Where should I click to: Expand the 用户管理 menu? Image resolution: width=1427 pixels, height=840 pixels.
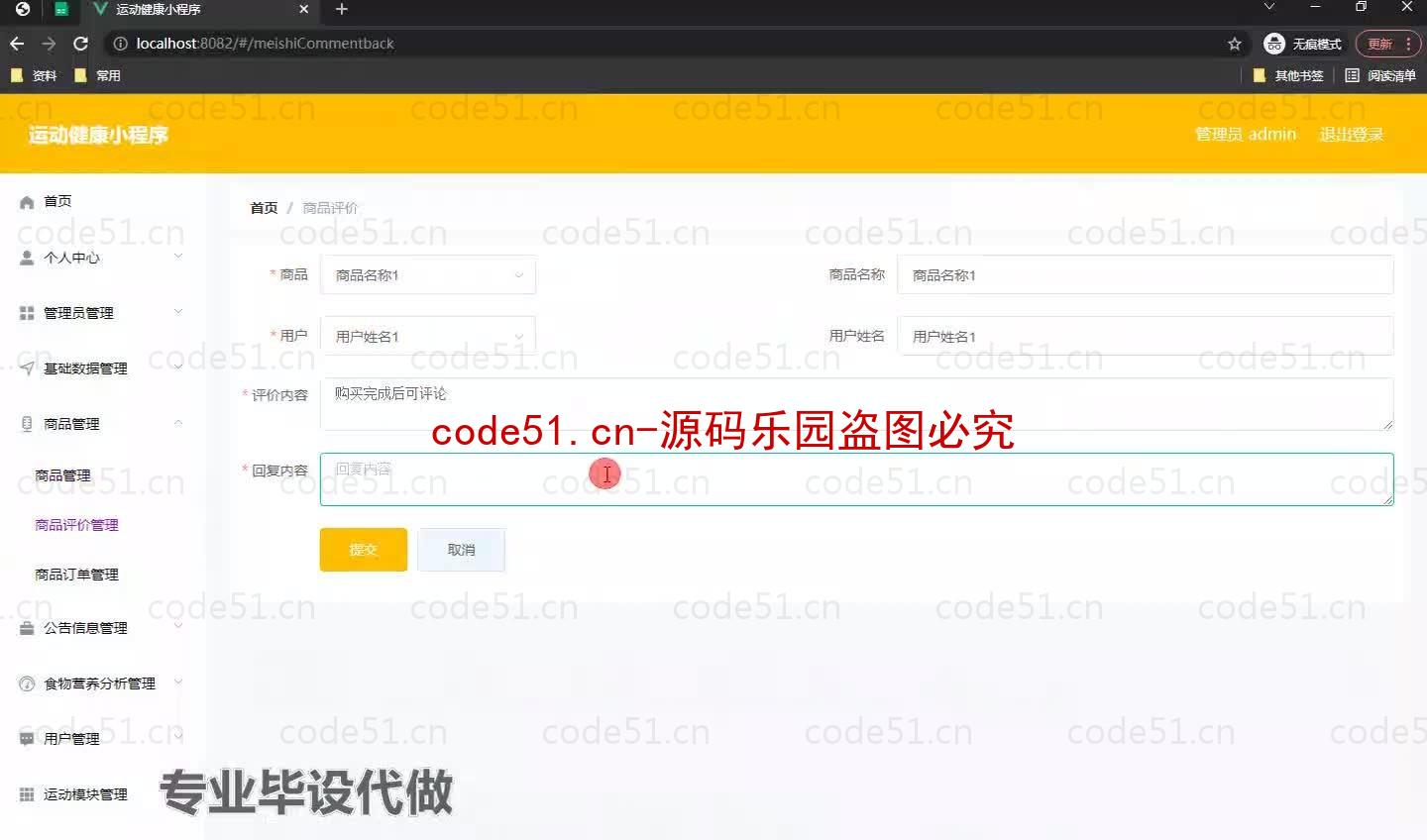(x=178, y=738)
